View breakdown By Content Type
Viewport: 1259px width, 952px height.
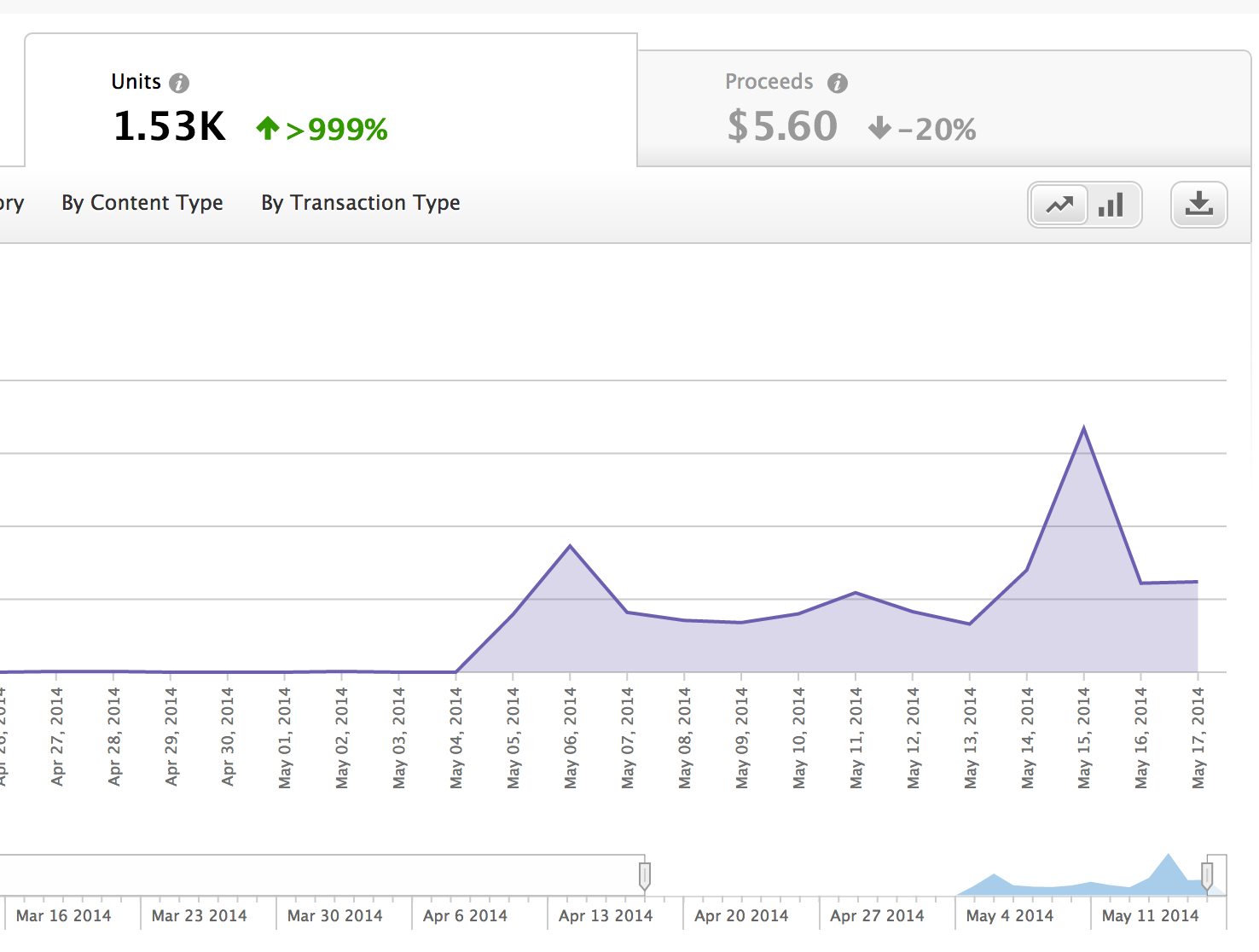[x=142, y=203]
